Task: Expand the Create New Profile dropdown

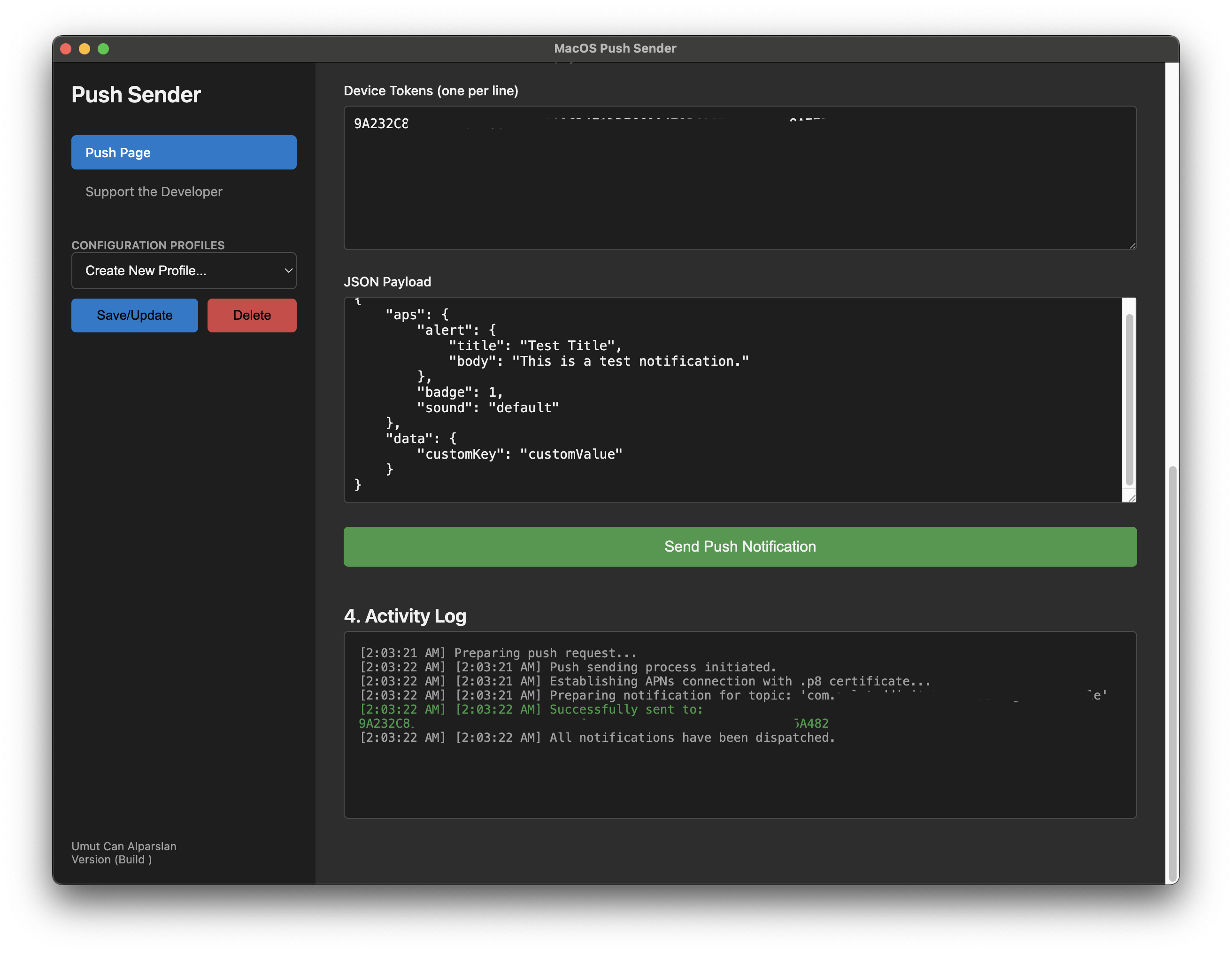Action: tap(183, 271)
